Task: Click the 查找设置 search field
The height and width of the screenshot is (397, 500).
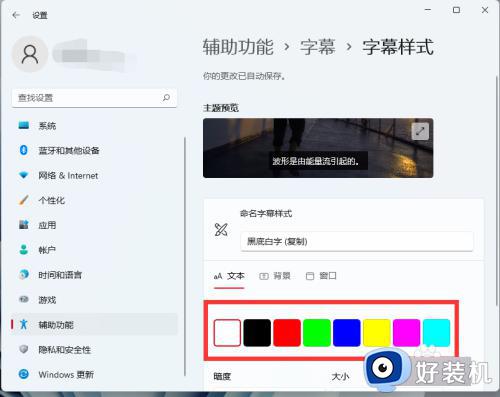Action: click(x=94, y=98)
